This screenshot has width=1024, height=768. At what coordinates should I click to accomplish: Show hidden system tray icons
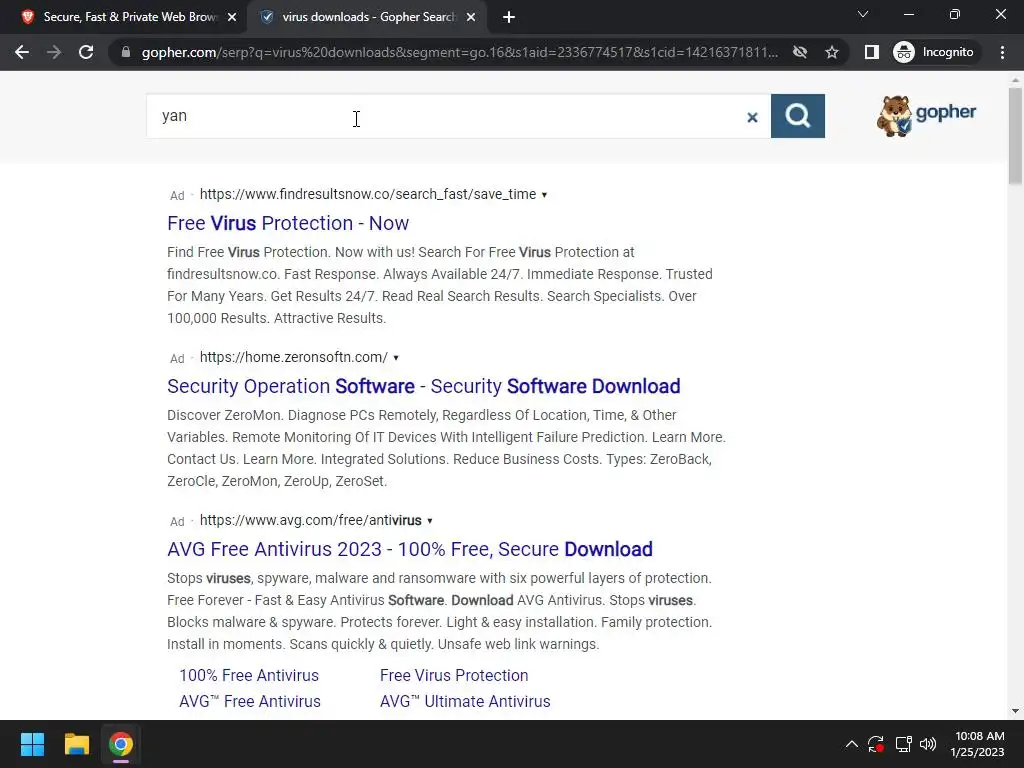(852, 744)
